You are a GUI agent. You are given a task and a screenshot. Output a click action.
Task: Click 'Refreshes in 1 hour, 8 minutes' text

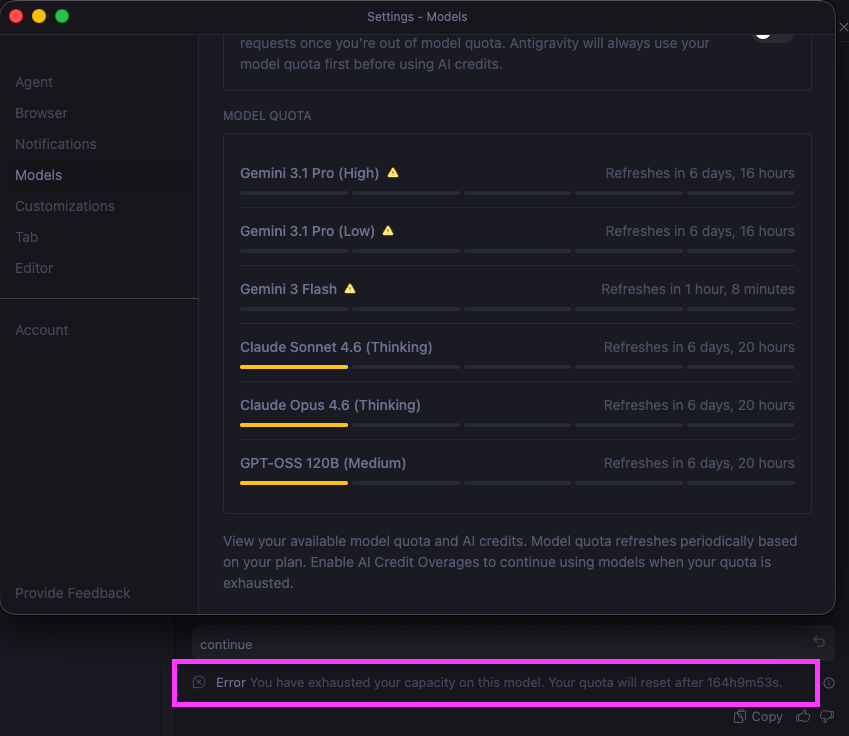click(x=697, y=289)
